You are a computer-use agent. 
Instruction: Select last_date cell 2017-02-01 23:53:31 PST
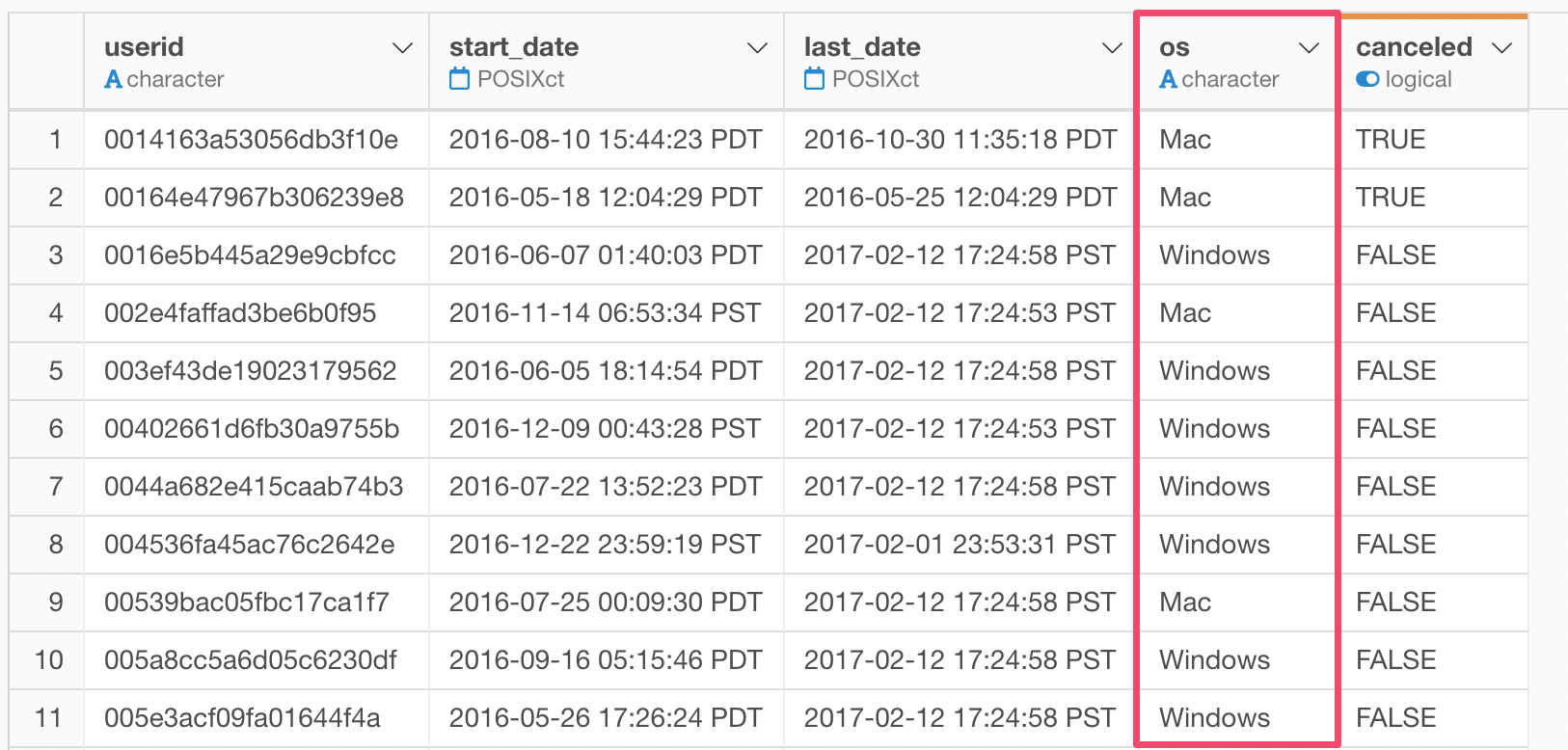coord(960,545)
